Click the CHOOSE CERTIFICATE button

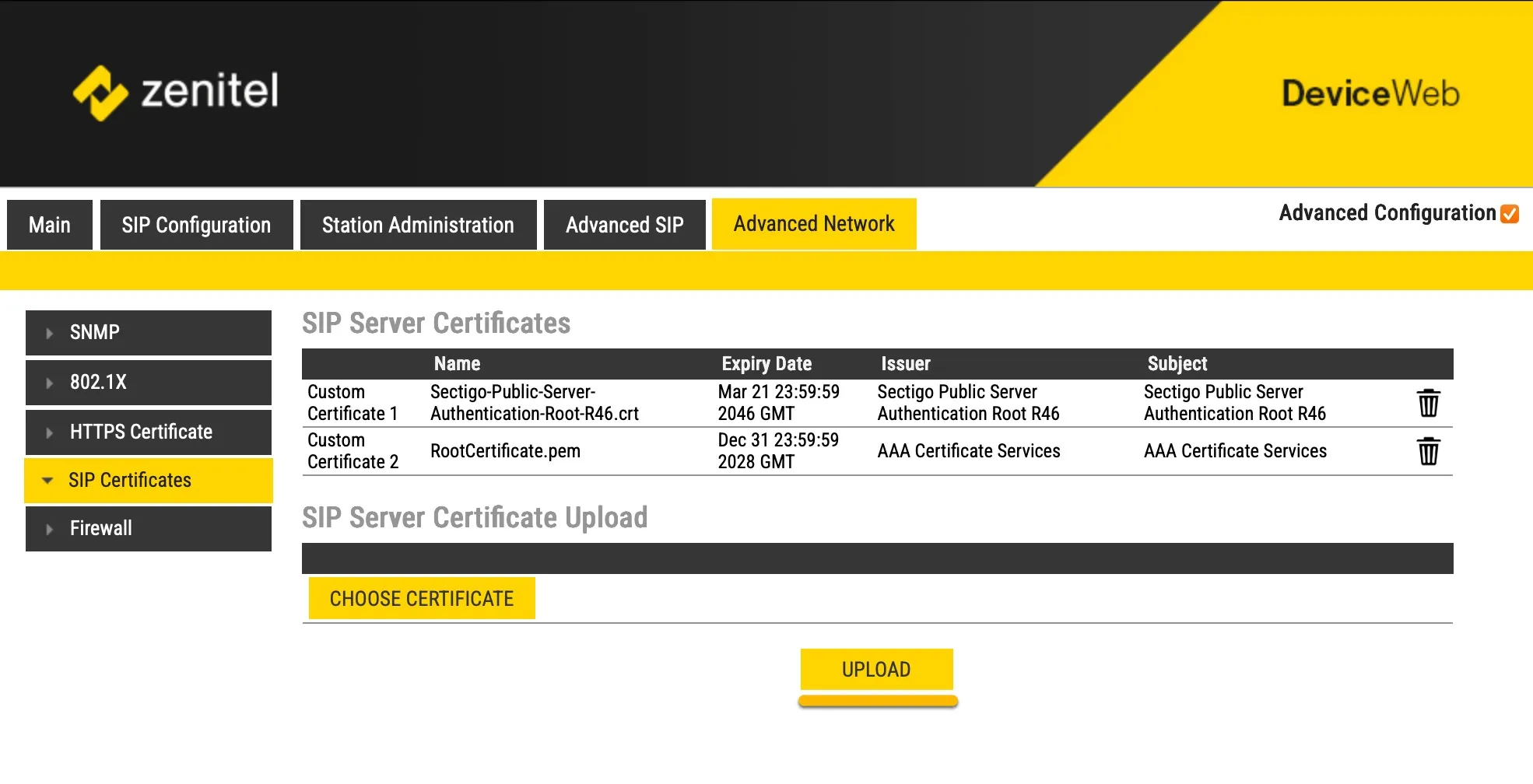(422, 598)
